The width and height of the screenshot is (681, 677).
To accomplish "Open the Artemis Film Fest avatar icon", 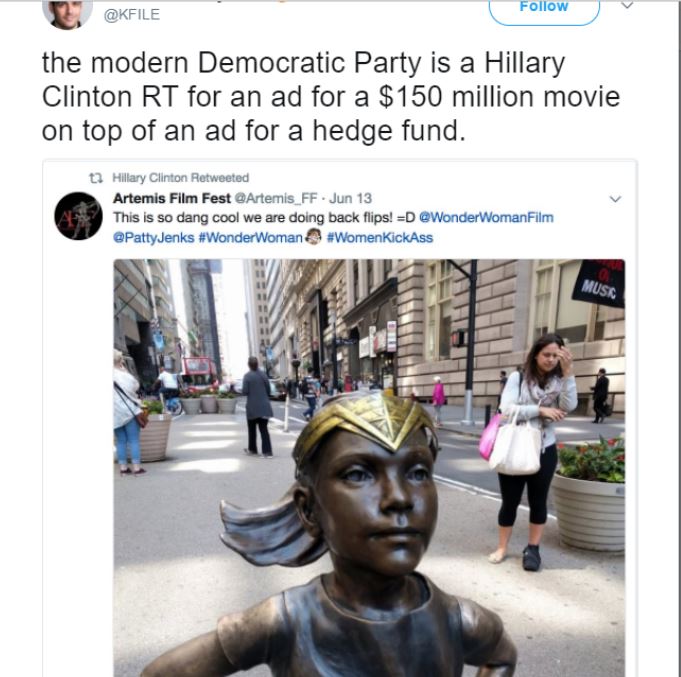I will tap(78, 216).
